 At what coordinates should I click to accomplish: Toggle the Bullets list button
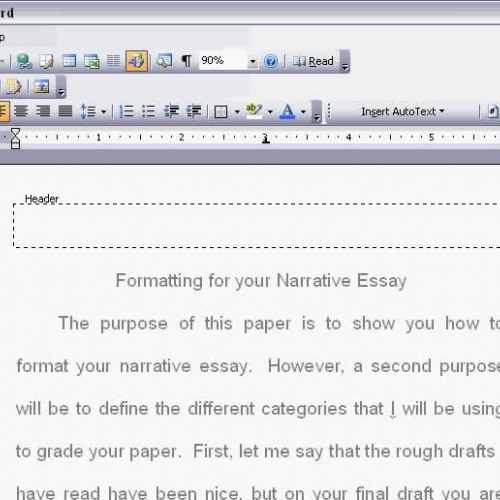[x=148, y=111]
